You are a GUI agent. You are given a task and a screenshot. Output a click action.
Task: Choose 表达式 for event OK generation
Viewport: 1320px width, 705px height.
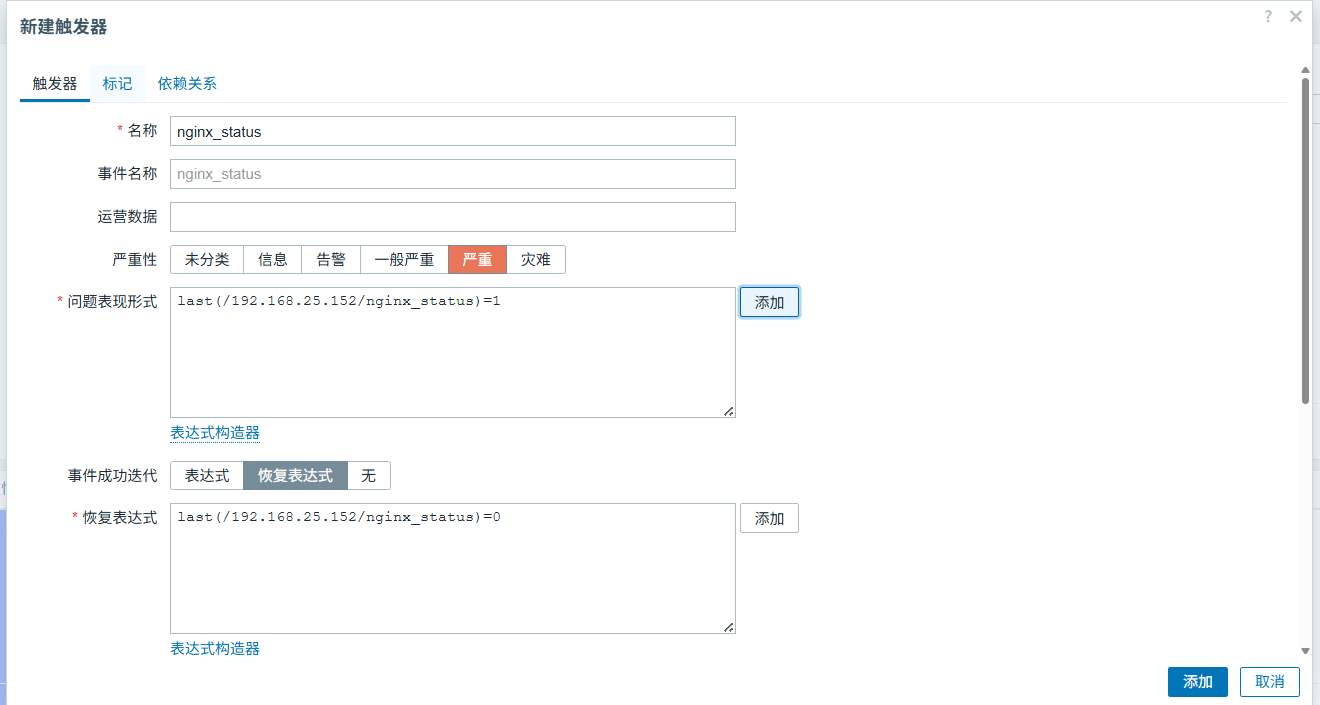pos(207,476)
